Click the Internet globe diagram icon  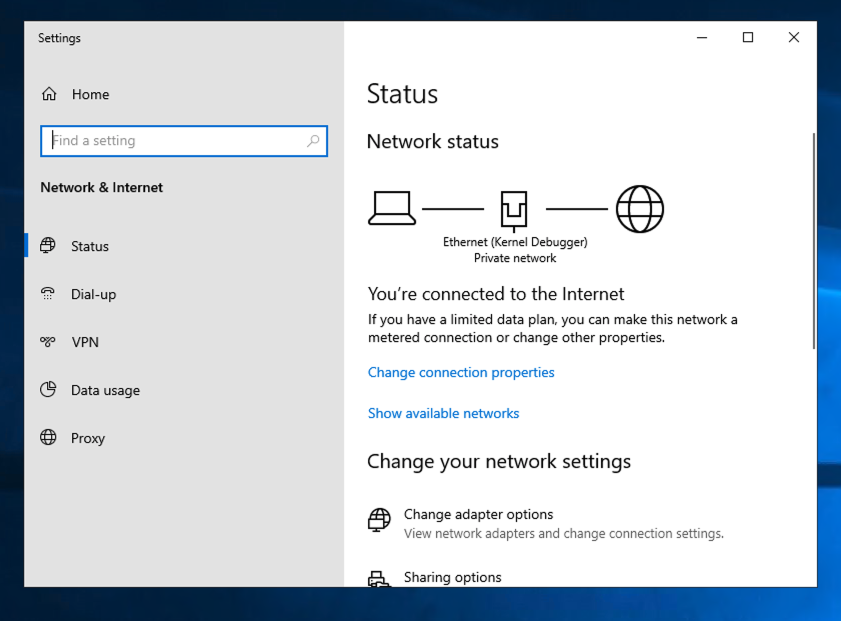[639, 209]
